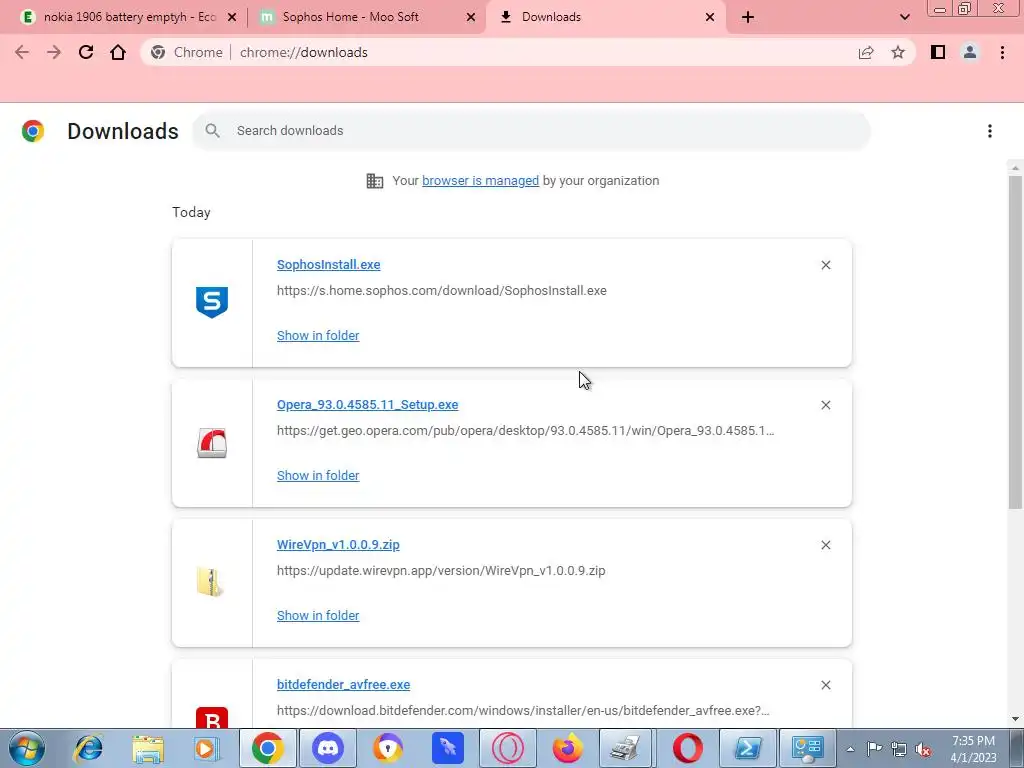Open Firefox from the taskbar

point(567,748)
